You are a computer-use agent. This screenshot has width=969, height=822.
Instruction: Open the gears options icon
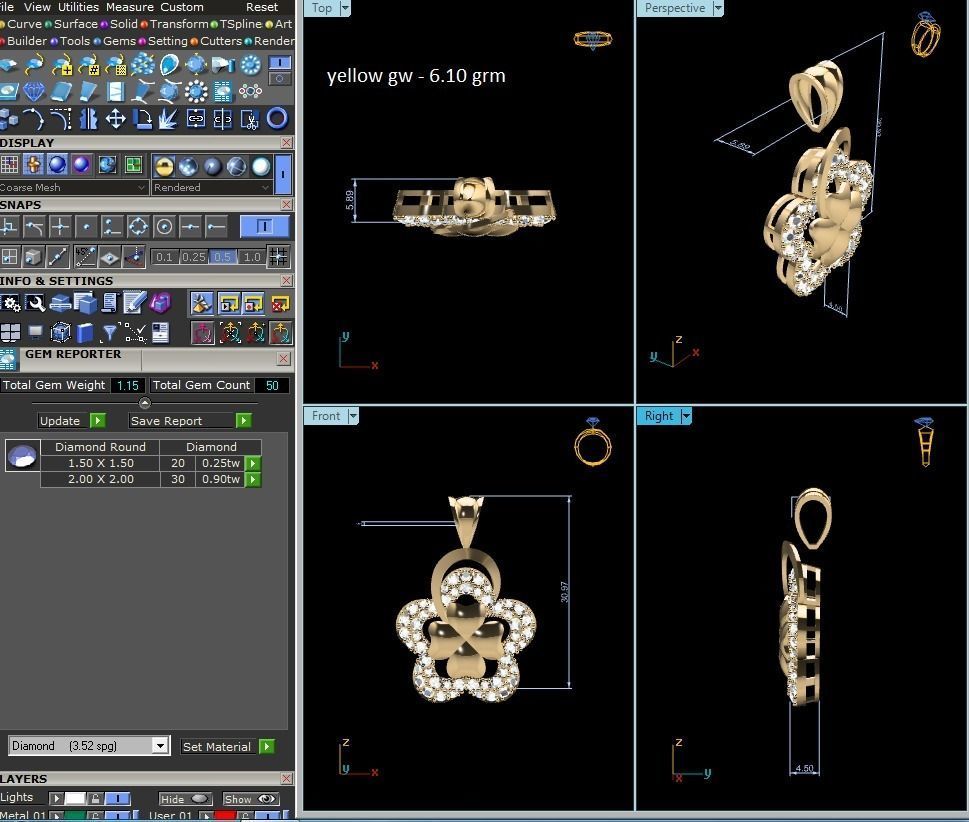(x=11, y=303)
